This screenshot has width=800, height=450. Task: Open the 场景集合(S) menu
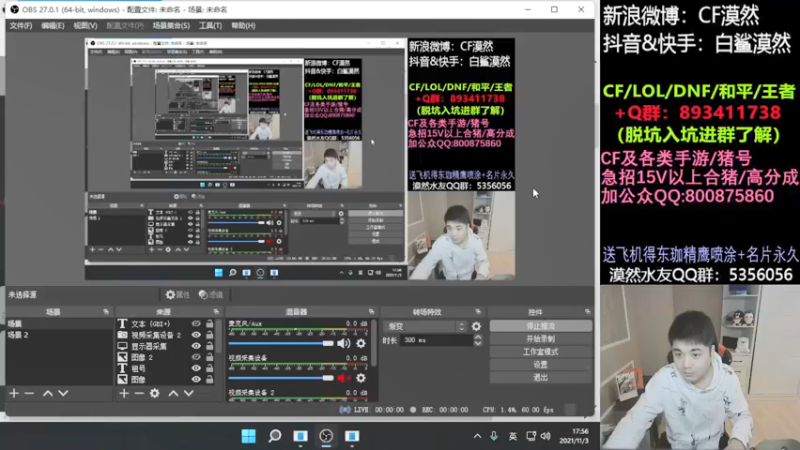click(171, 26)
